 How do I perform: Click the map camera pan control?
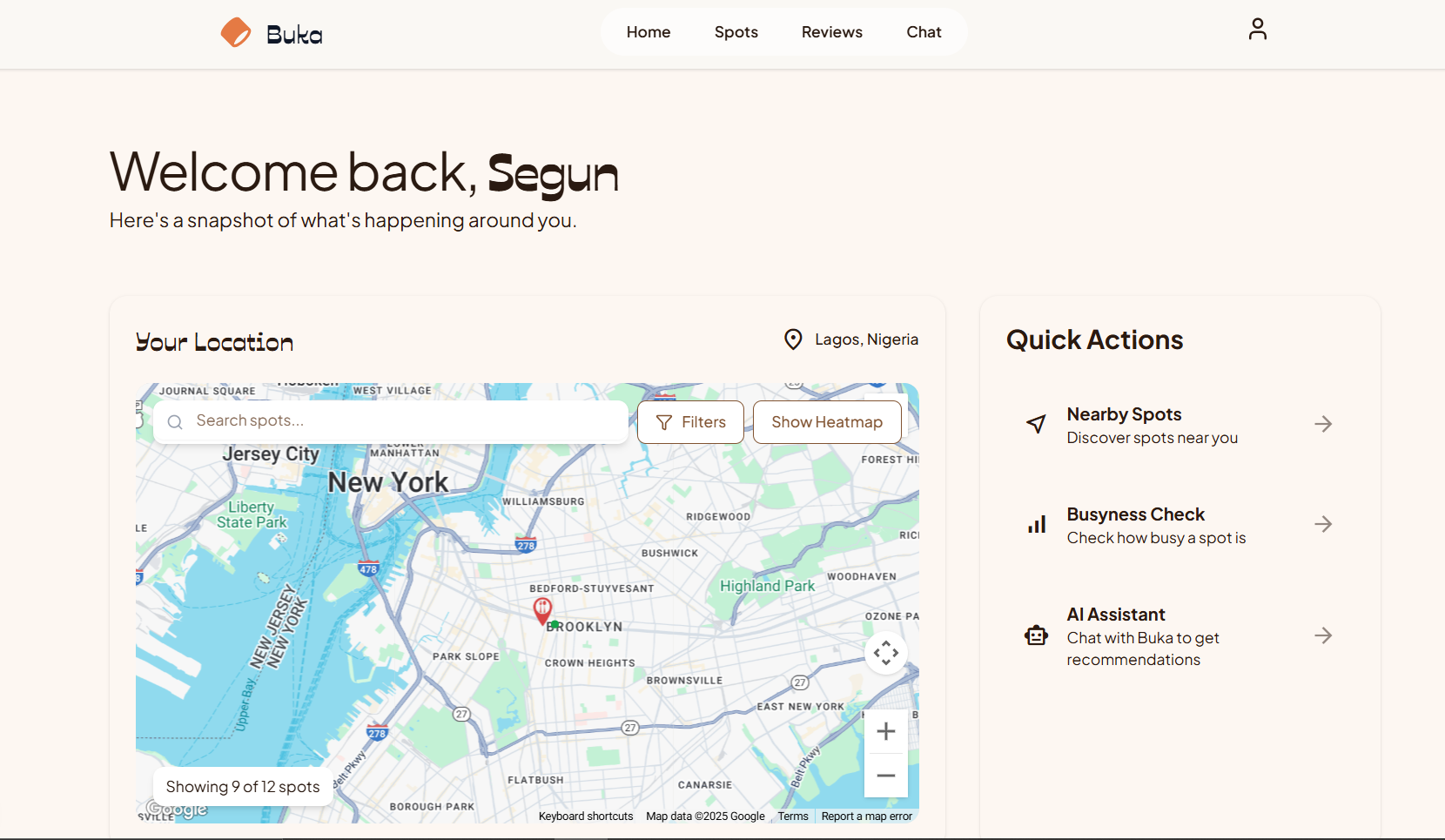click(886, 653)
